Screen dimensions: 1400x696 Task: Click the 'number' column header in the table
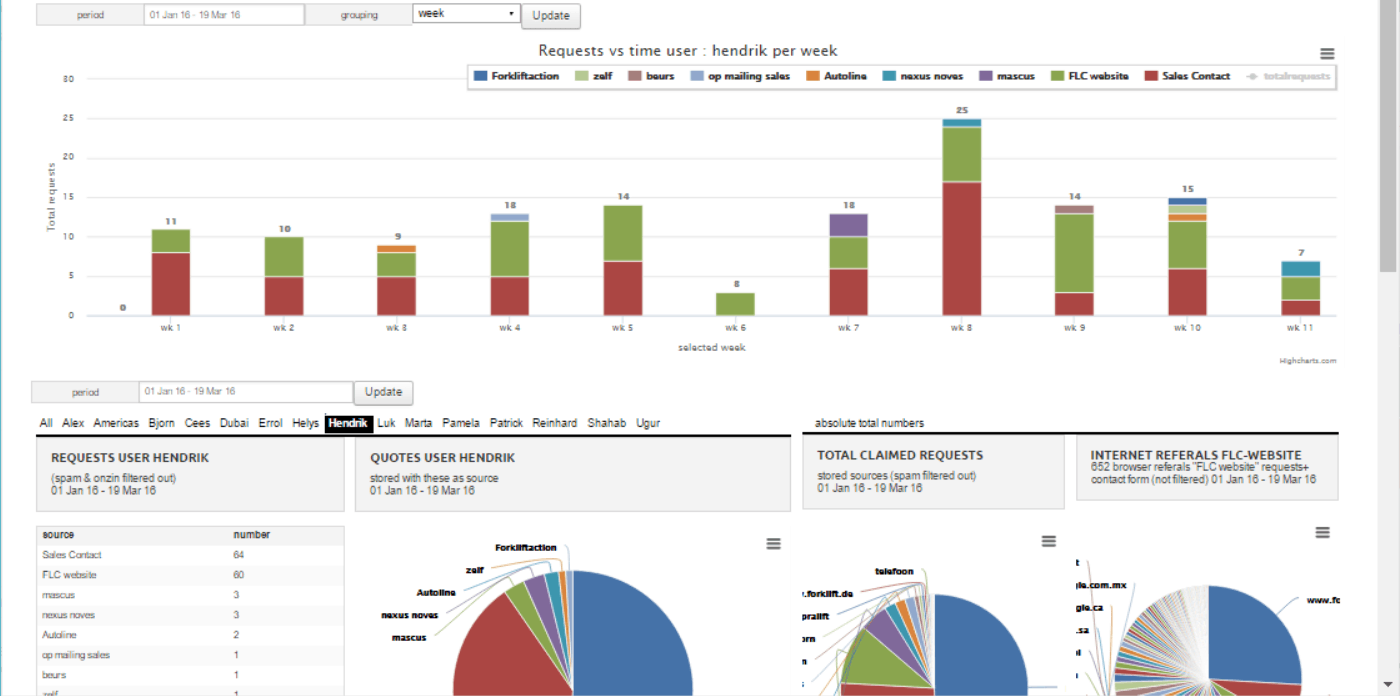point(252,535)
